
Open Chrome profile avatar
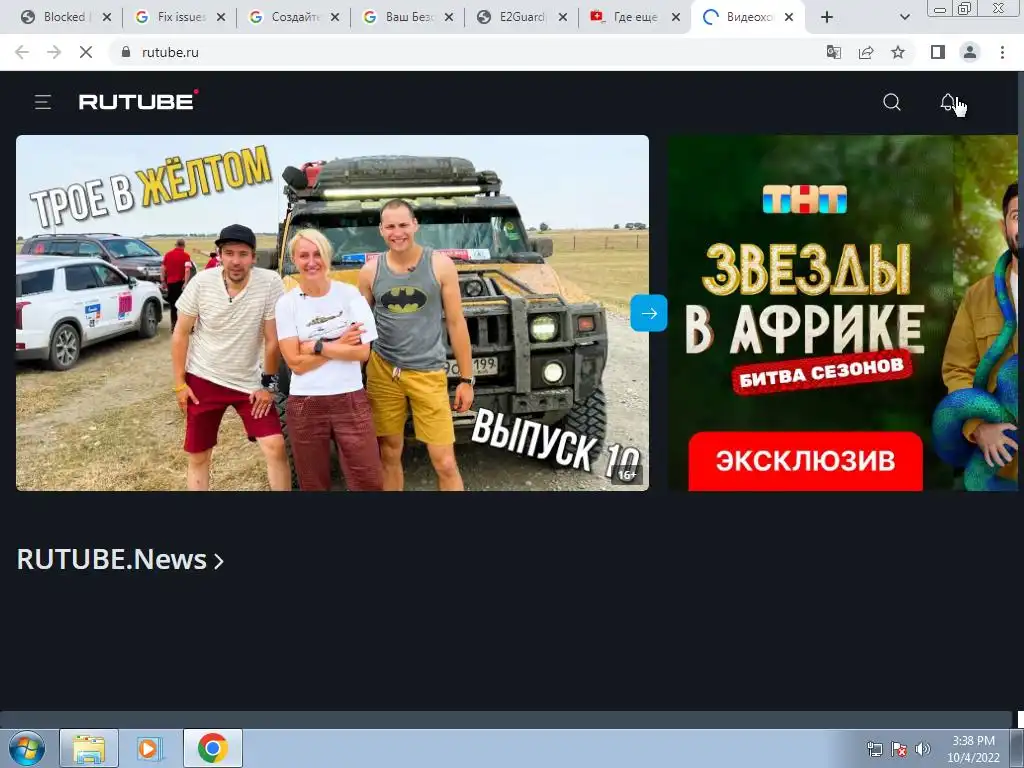[970, 52]
